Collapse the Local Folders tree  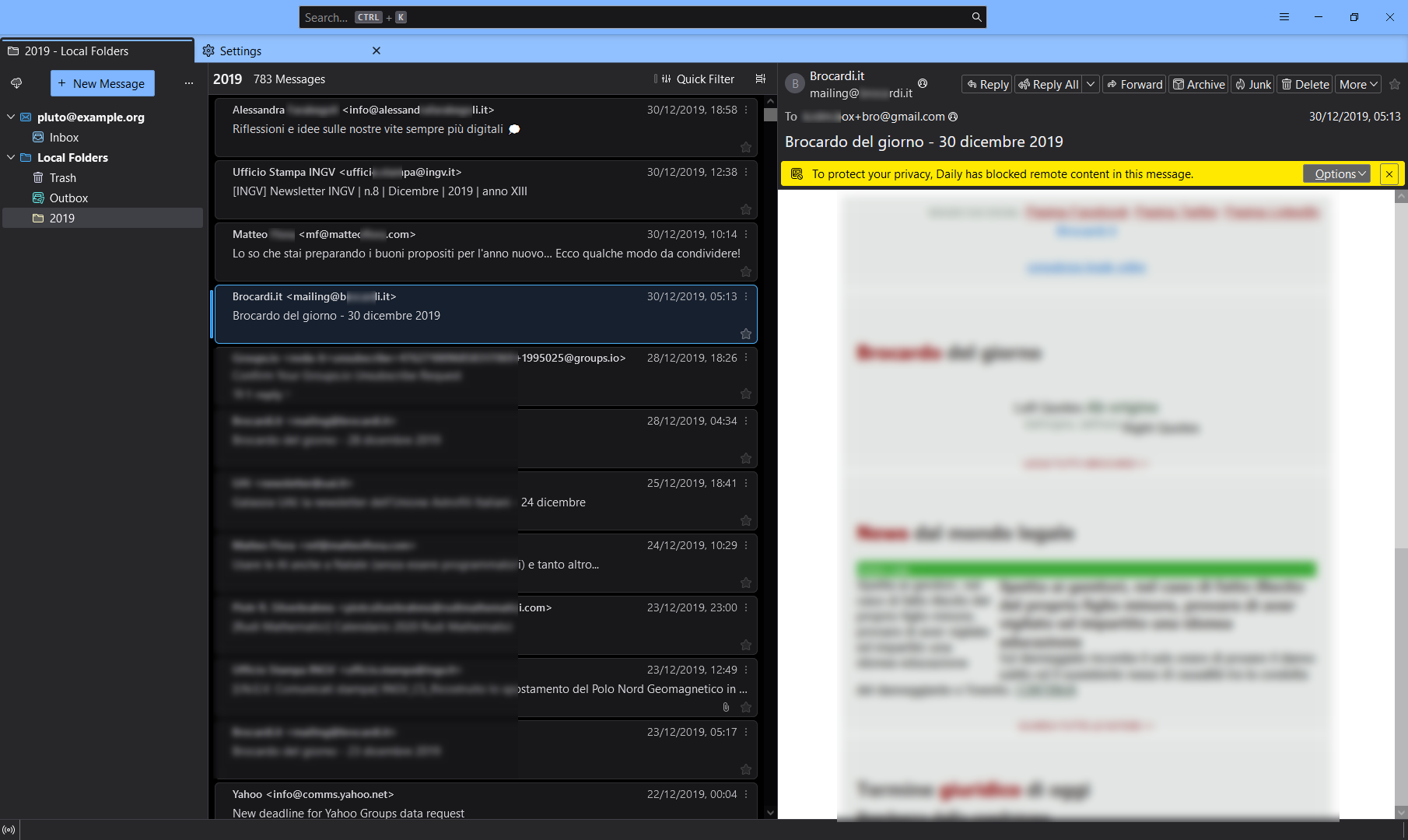pos(11,157)
